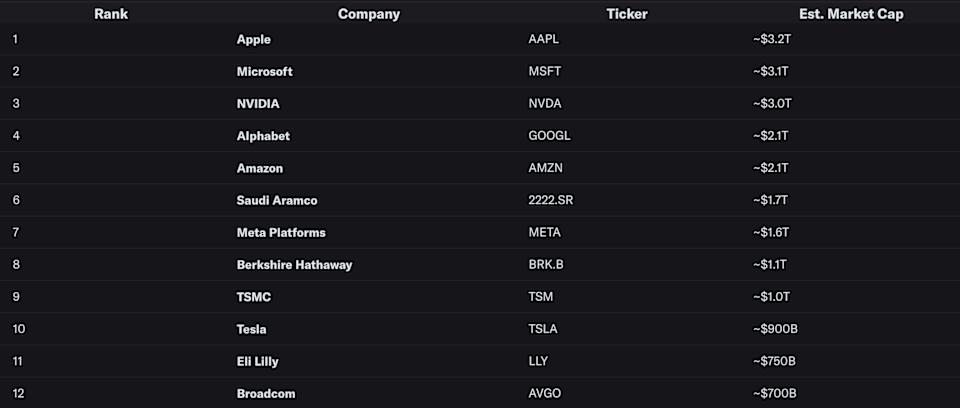Select the Eli Lilly company name

point(257,361)
